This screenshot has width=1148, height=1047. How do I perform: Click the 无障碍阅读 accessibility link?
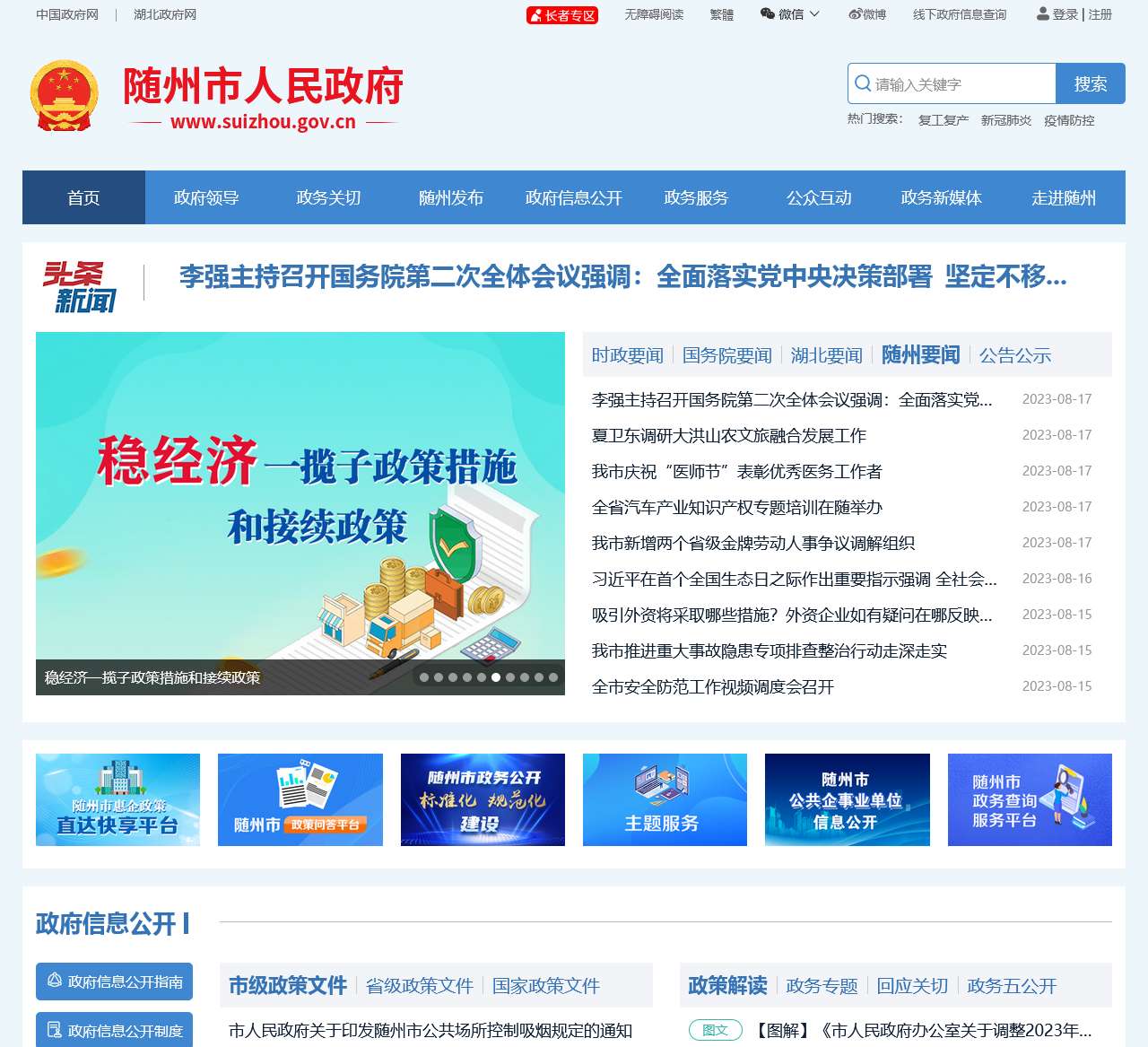click(654, 14)
